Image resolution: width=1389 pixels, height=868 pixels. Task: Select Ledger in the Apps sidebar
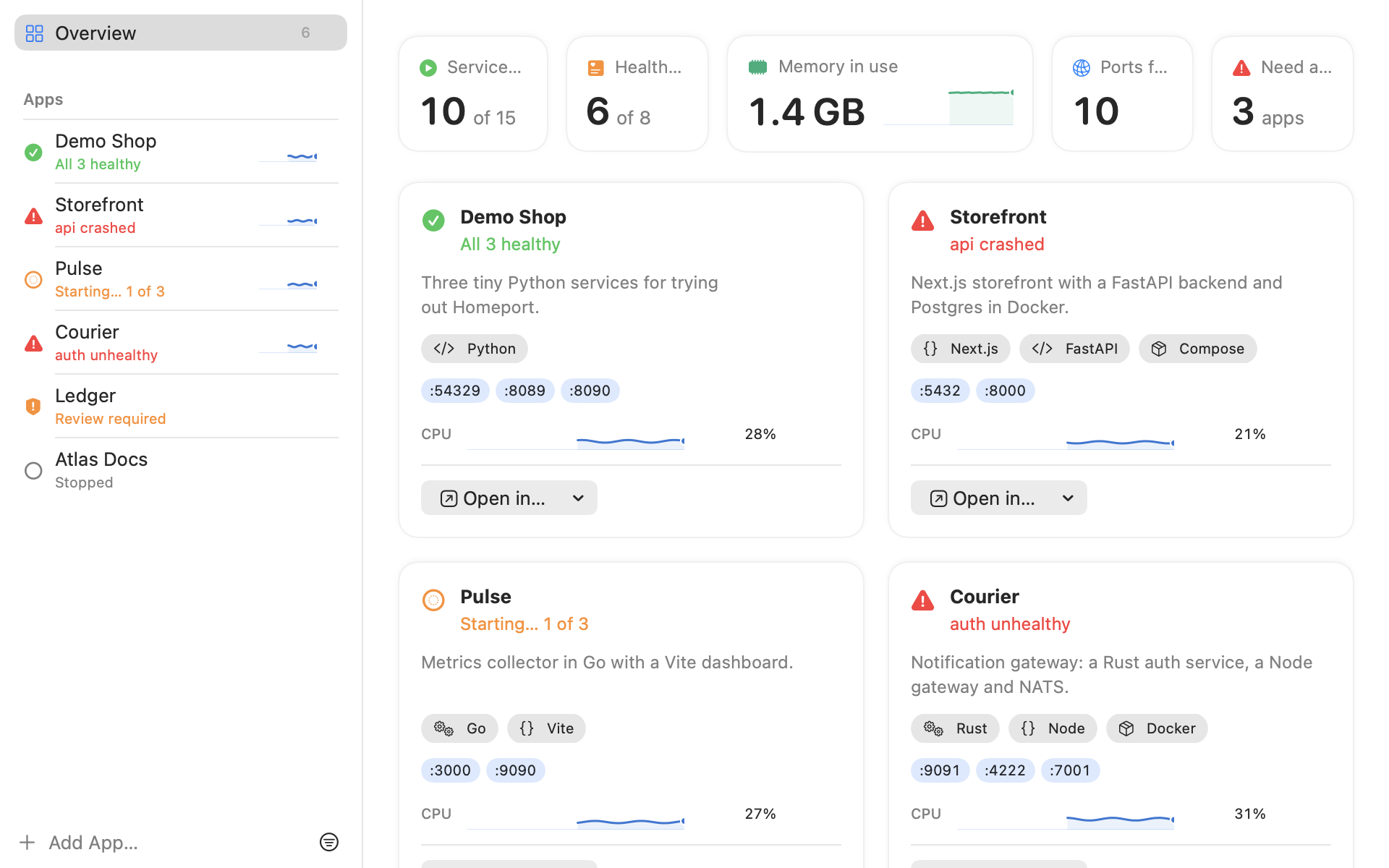coord(181,407)
